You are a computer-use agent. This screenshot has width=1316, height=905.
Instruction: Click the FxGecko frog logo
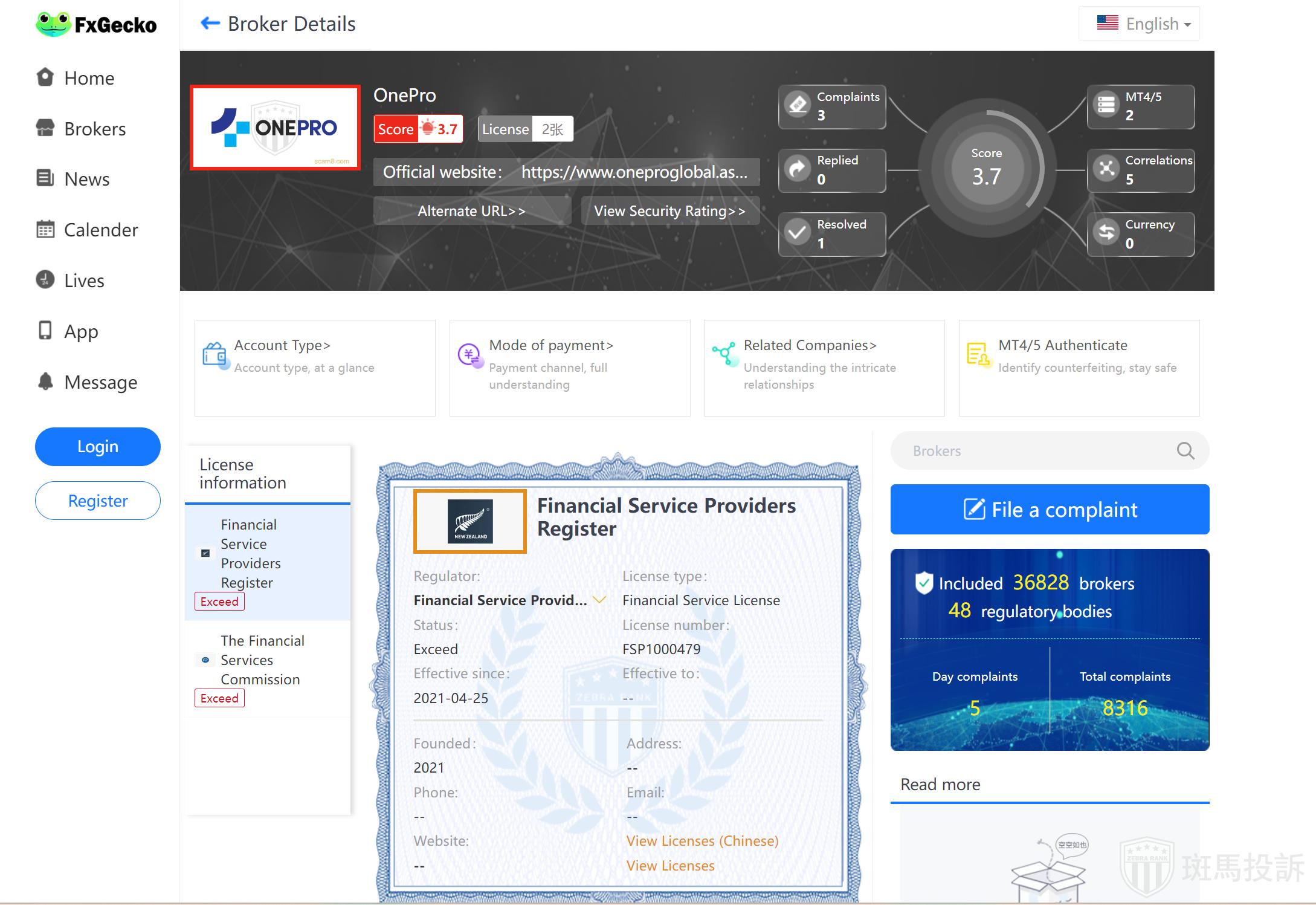[x=53, y=24]
